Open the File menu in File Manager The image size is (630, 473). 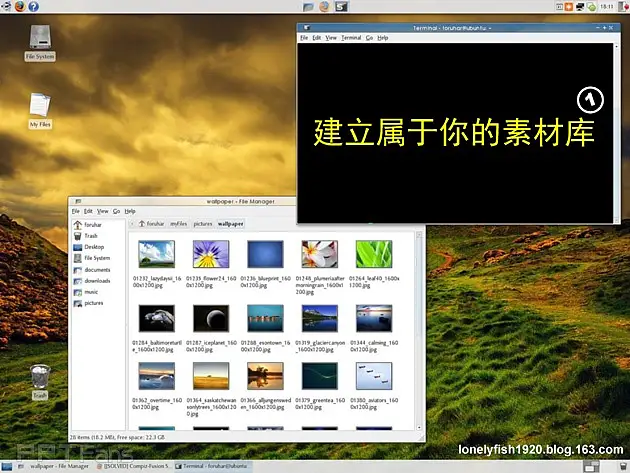click(x=75, y=211)
